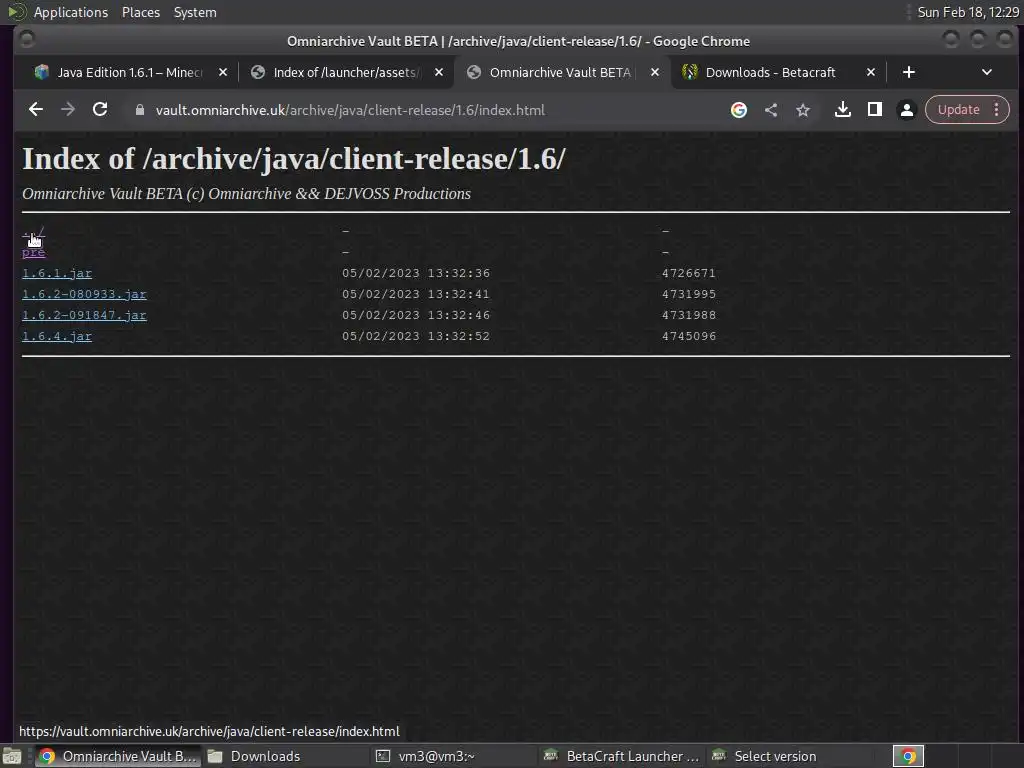
Task: Open the Google search side icon
Action: 739,110
